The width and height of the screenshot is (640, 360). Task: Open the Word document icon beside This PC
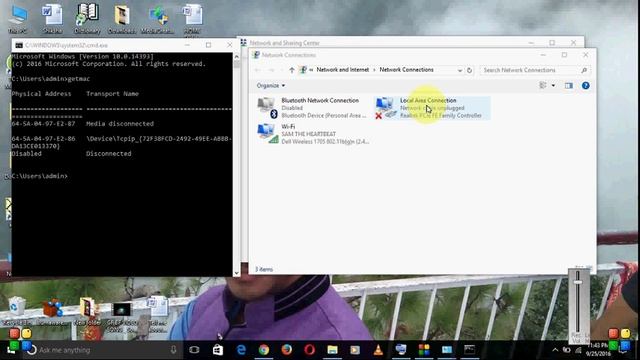click(52, 19)
